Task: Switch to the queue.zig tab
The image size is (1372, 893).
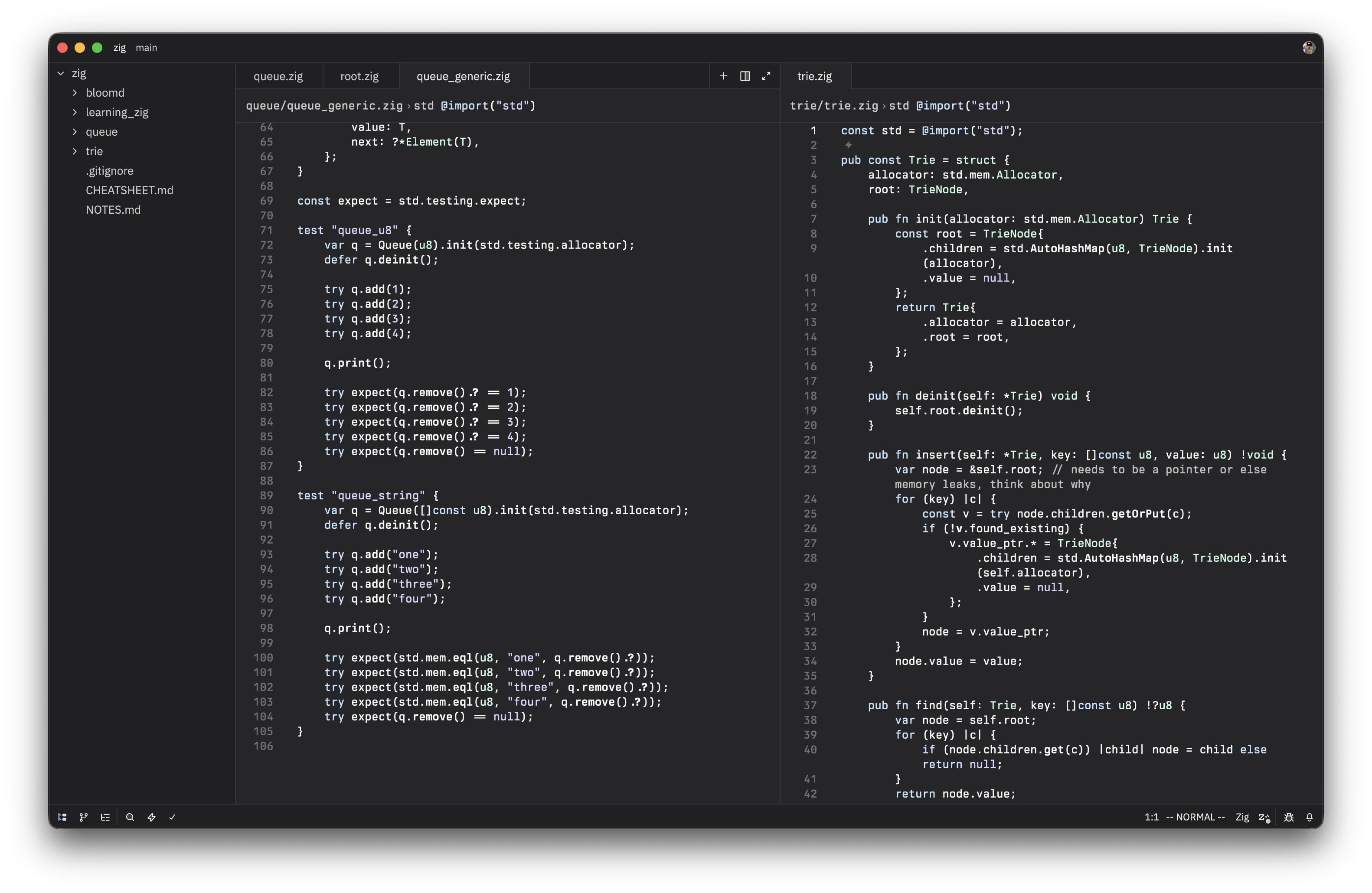Action: coord(278,76)
